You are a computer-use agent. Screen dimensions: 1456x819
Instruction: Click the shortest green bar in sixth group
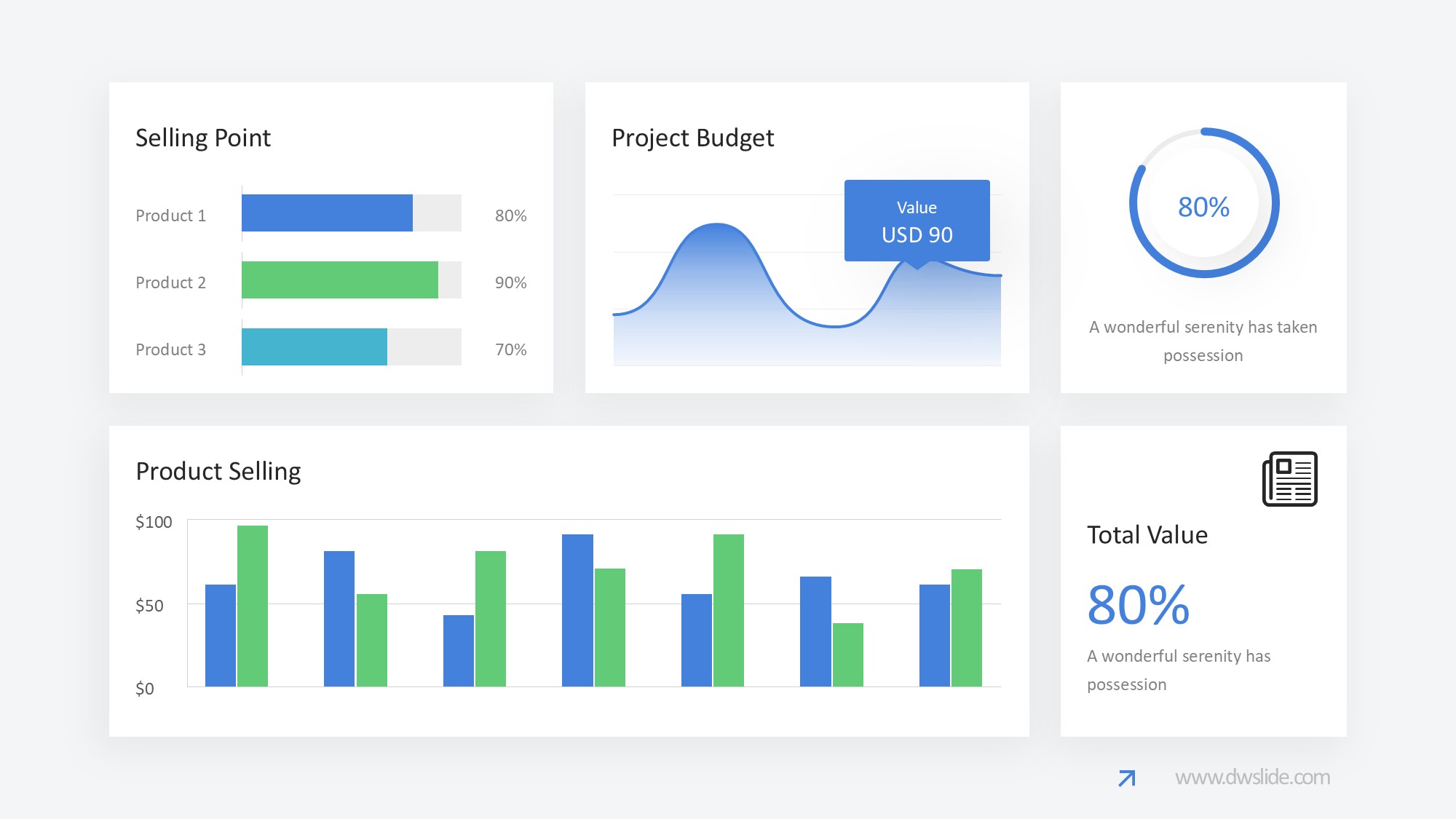(x=847, y=654)
